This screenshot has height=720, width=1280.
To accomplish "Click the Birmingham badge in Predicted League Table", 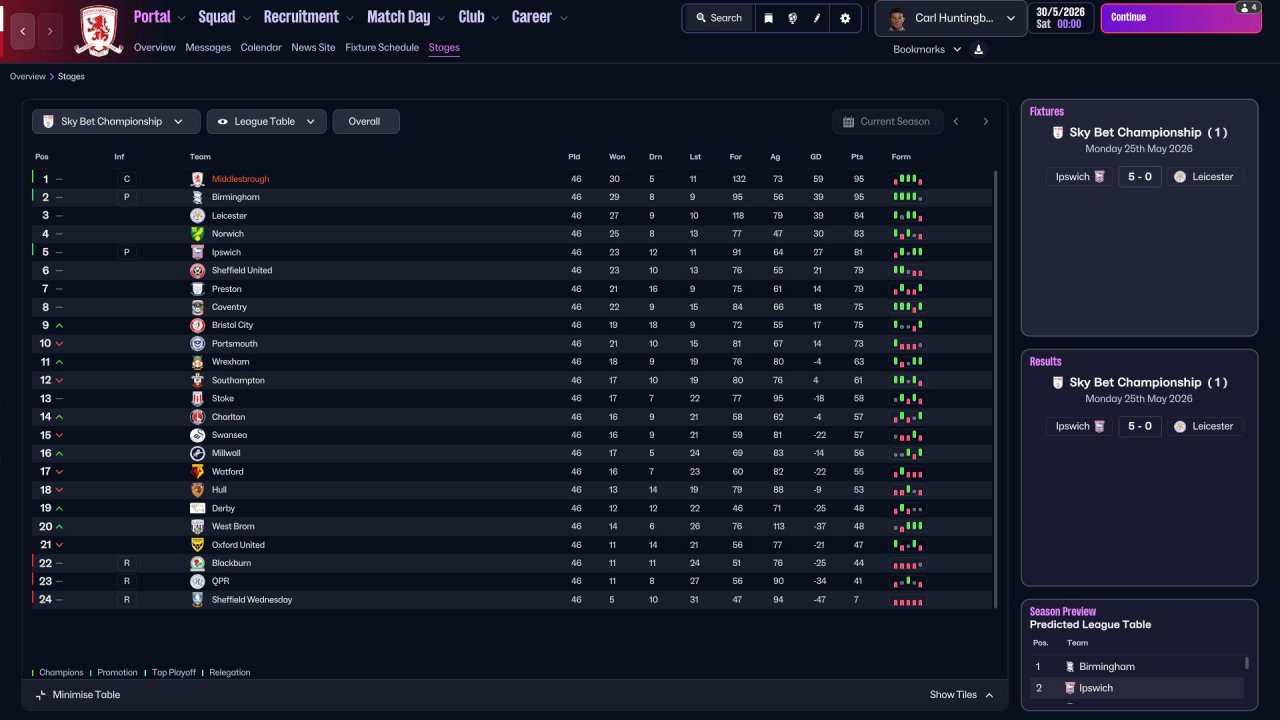I will coord(1070,667).
